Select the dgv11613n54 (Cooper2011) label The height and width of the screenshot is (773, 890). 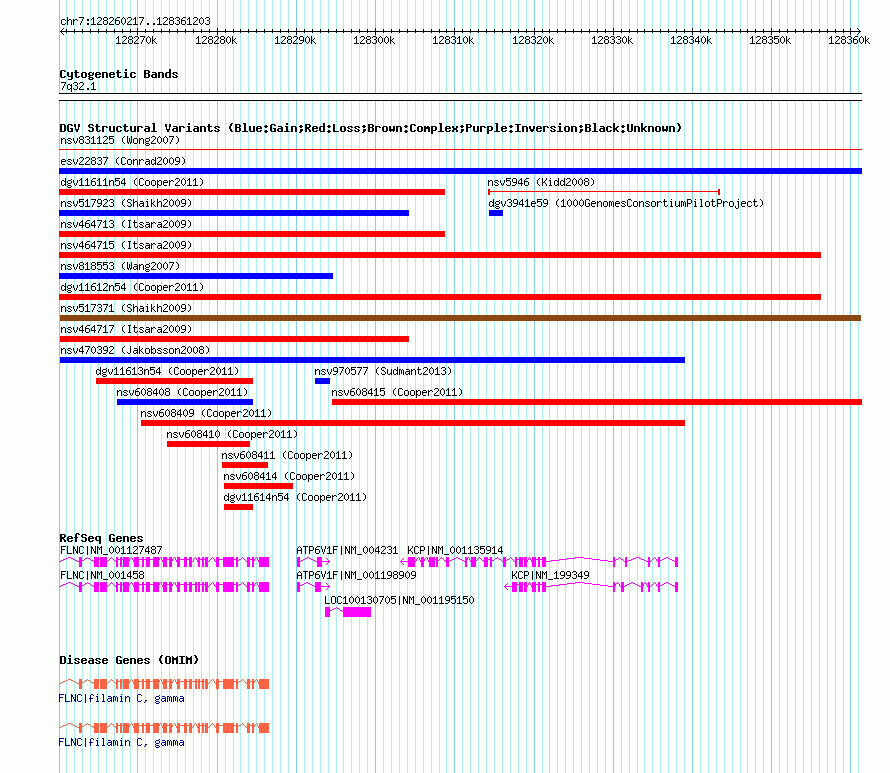(x=167, y=371)
